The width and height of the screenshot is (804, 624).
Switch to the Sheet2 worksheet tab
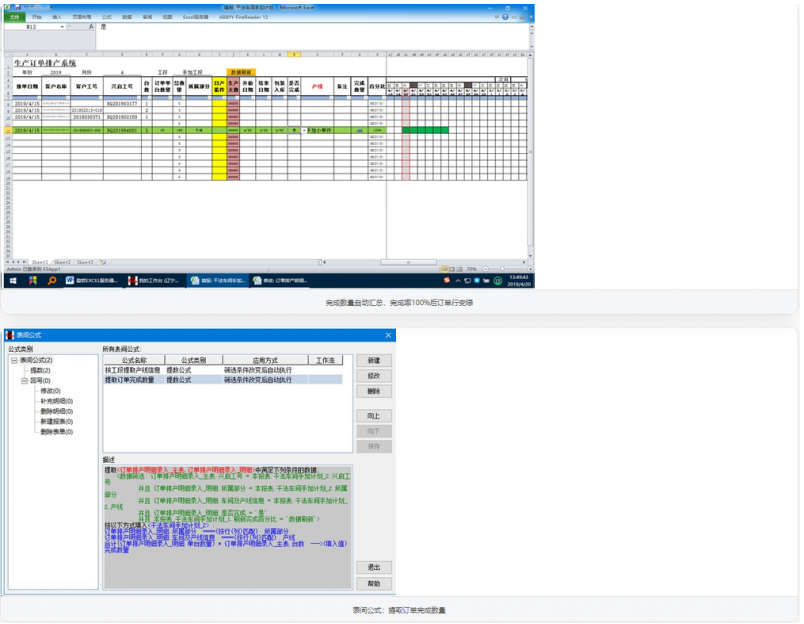point(62,262)
